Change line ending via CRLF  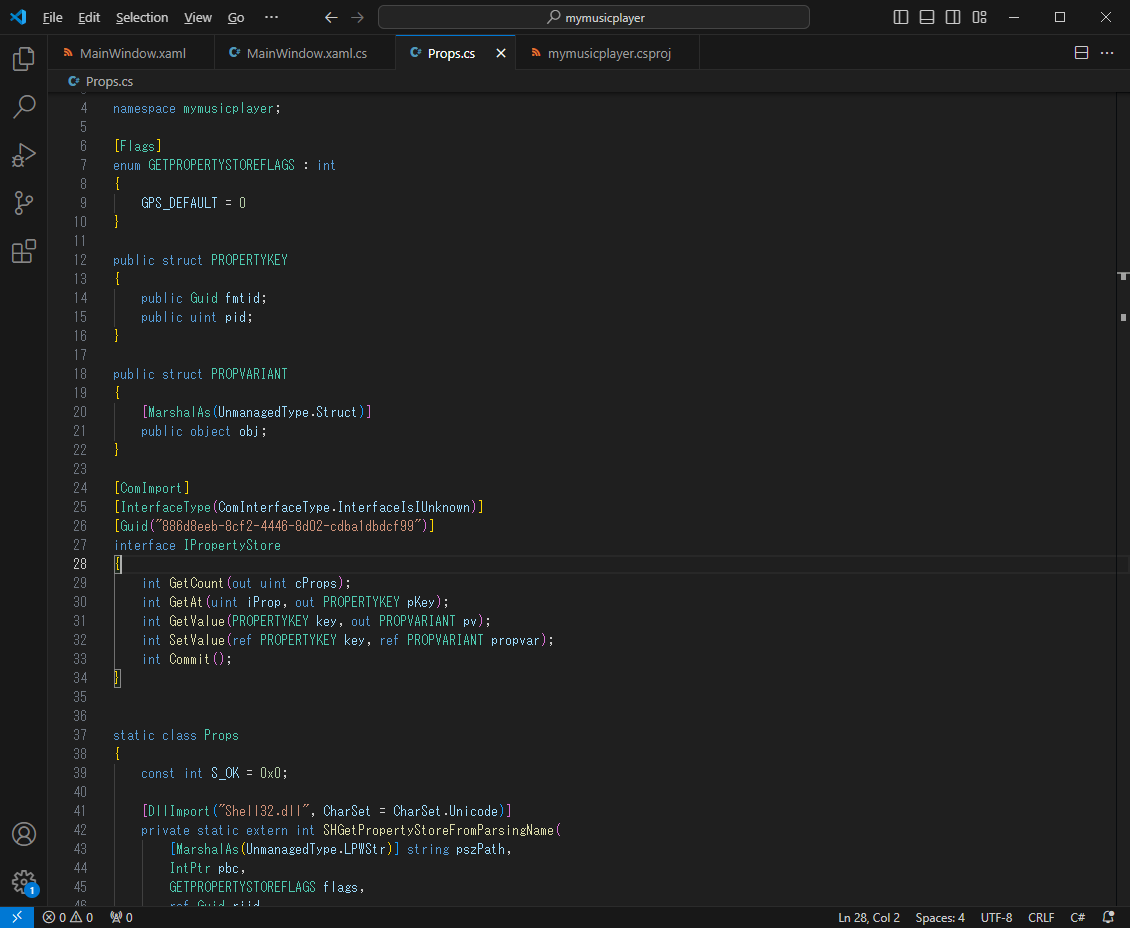pos(1041,917)
